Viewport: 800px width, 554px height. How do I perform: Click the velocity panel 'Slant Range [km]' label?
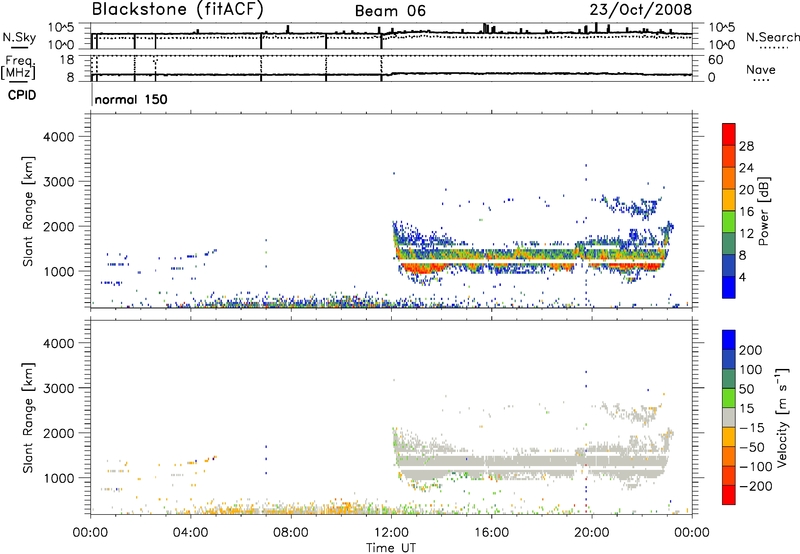click(29, 418)
